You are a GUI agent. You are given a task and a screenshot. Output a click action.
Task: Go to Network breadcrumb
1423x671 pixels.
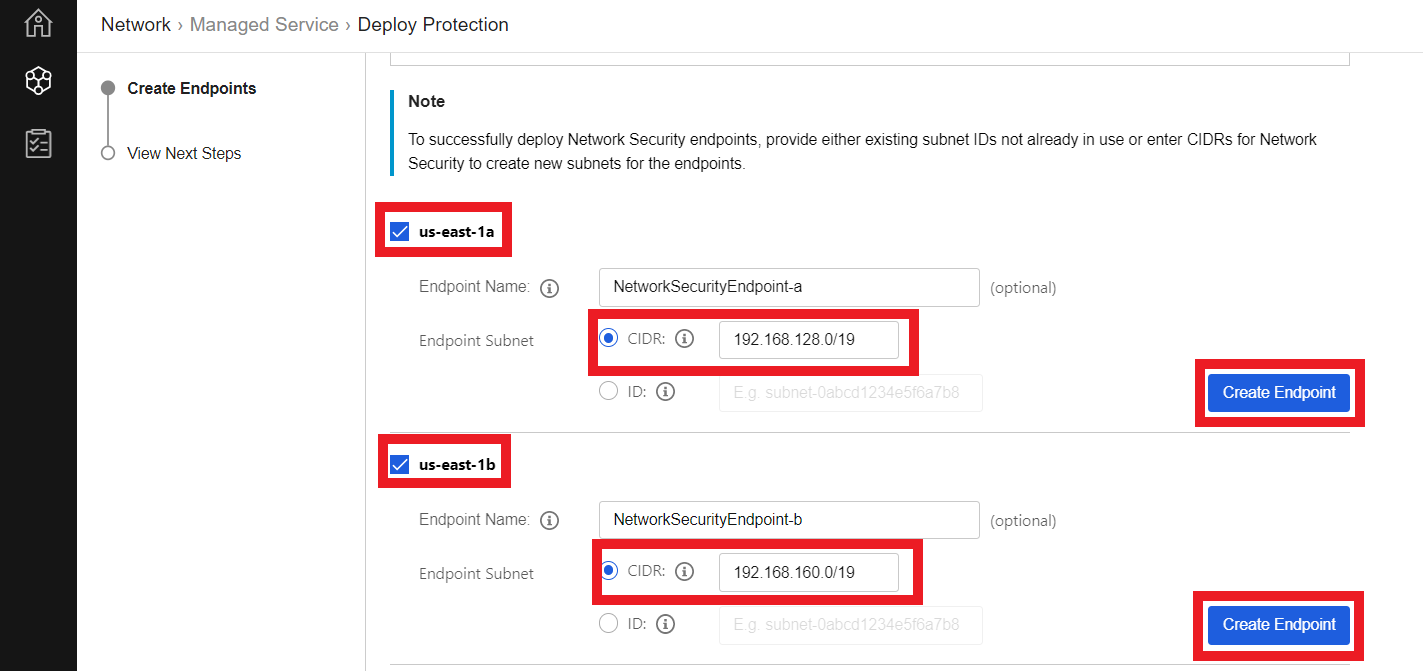(x=136, y=25)
